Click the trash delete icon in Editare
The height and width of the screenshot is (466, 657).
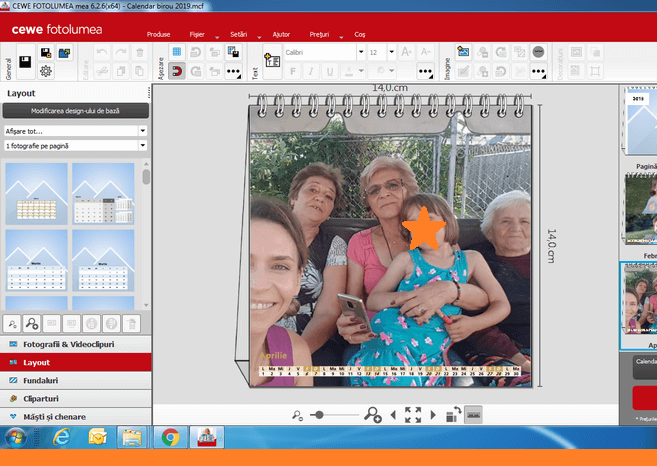(140, 52)
